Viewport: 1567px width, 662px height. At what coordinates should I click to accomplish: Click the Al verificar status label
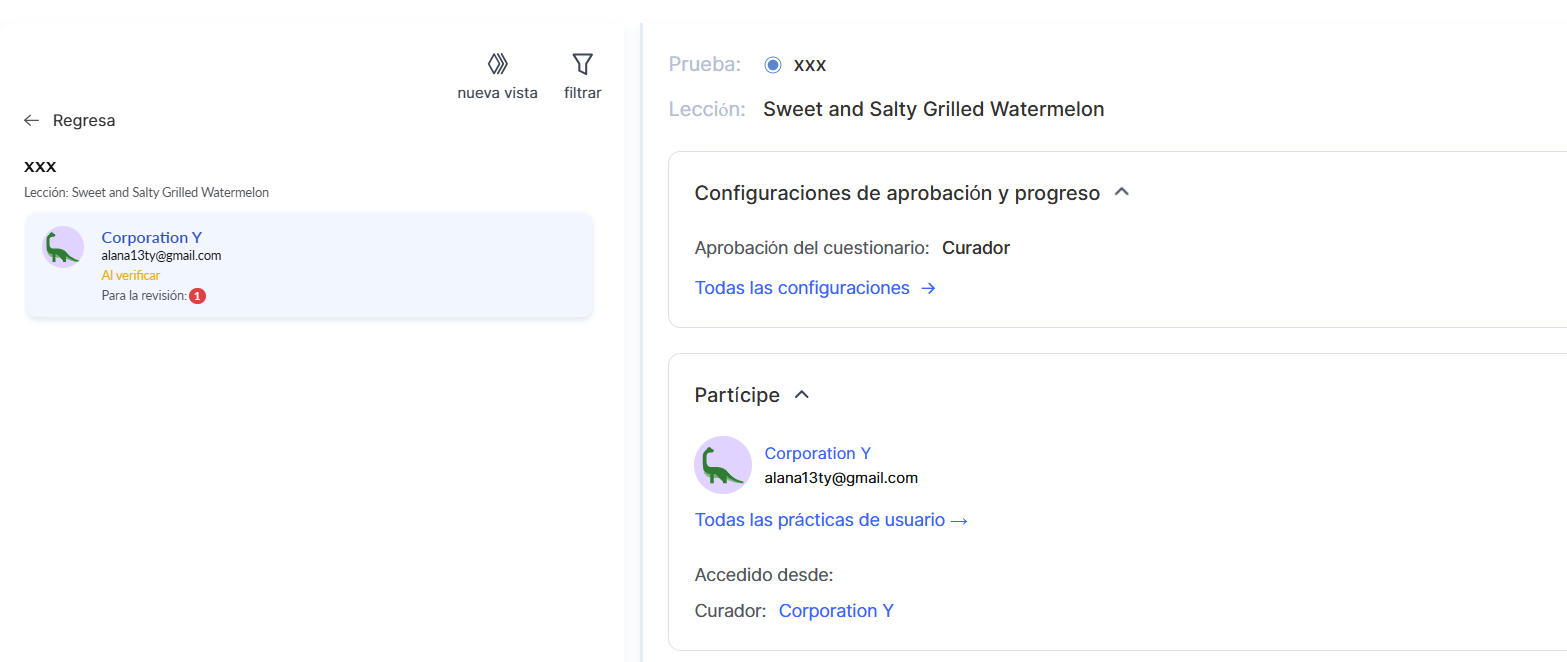[x=131, y=275]
